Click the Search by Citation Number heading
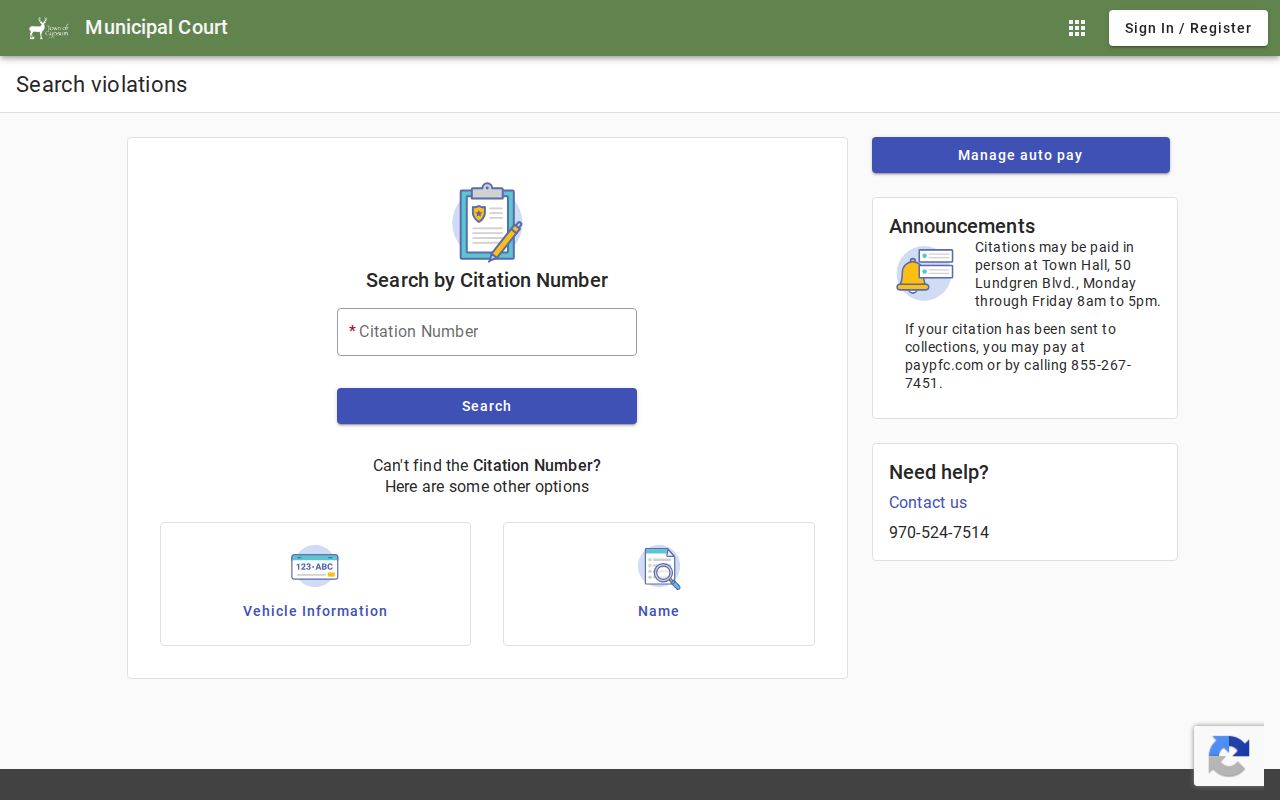Viewport: 1280px width, 800px height. [487, 280]
